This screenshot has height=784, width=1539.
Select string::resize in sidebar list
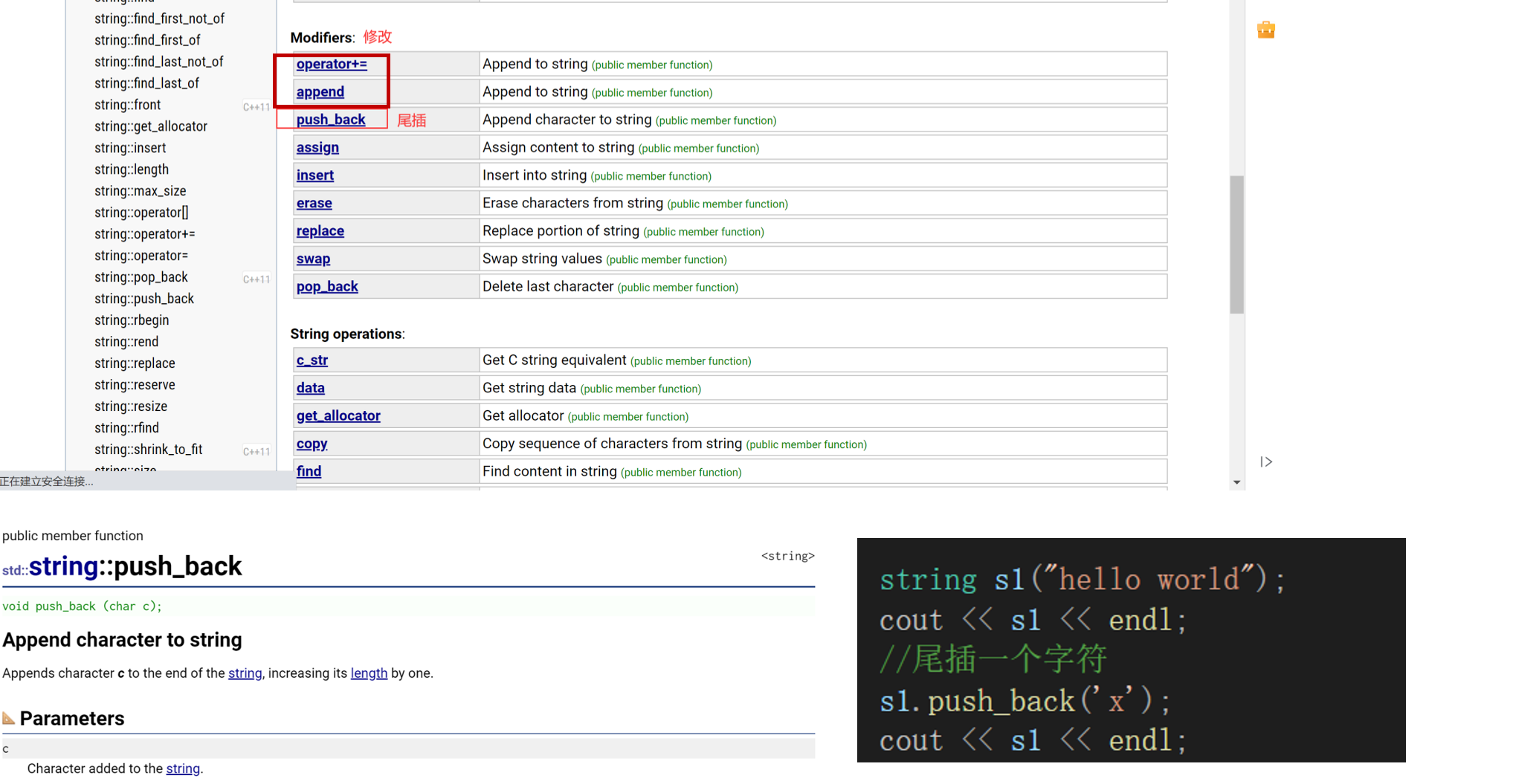click(x=131, y=406)
